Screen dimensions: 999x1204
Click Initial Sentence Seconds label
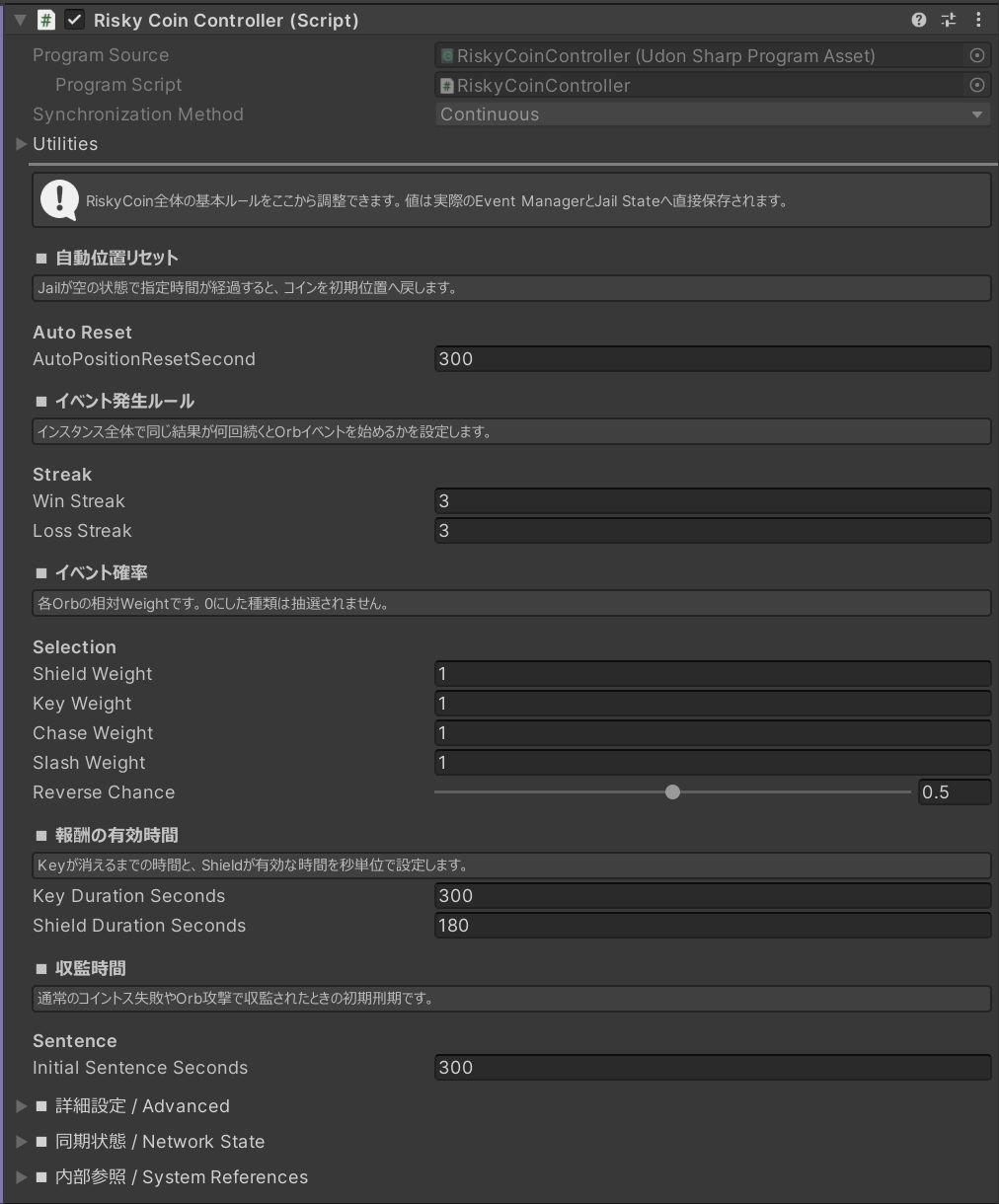tap(140, 1068)
